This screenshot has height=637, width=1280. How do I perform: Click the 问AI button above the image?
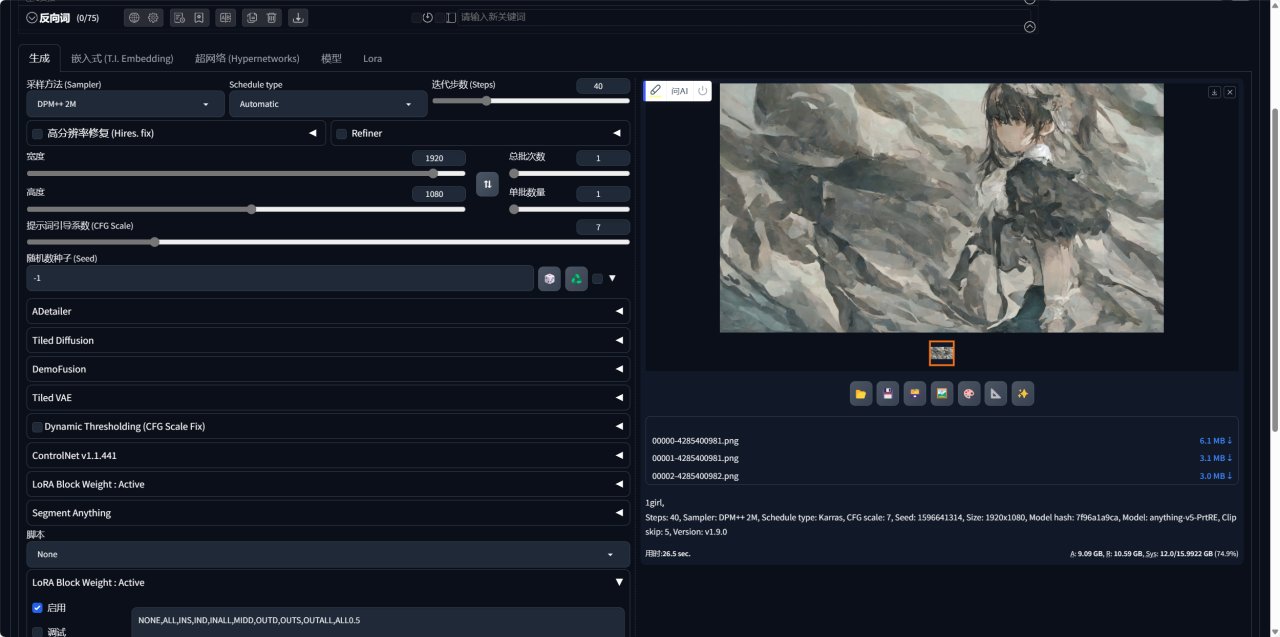[x=679, y=91]
